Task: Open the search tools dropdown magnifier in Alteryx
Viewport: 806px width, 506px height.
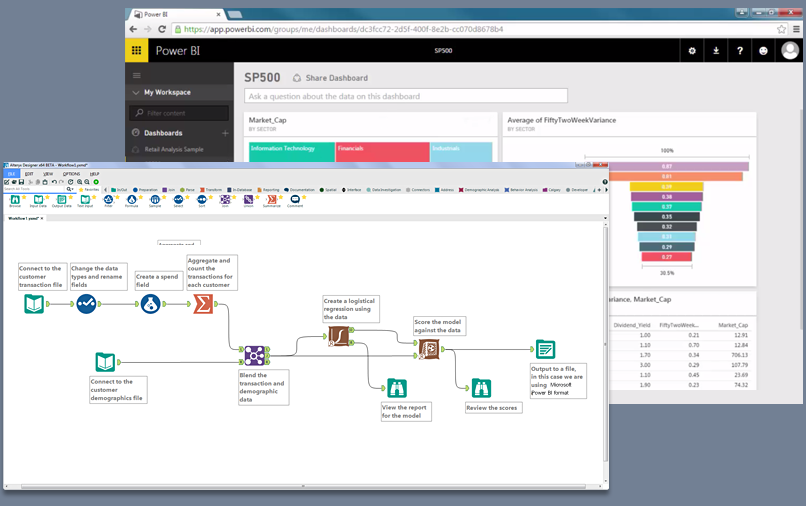Action: 70,189
